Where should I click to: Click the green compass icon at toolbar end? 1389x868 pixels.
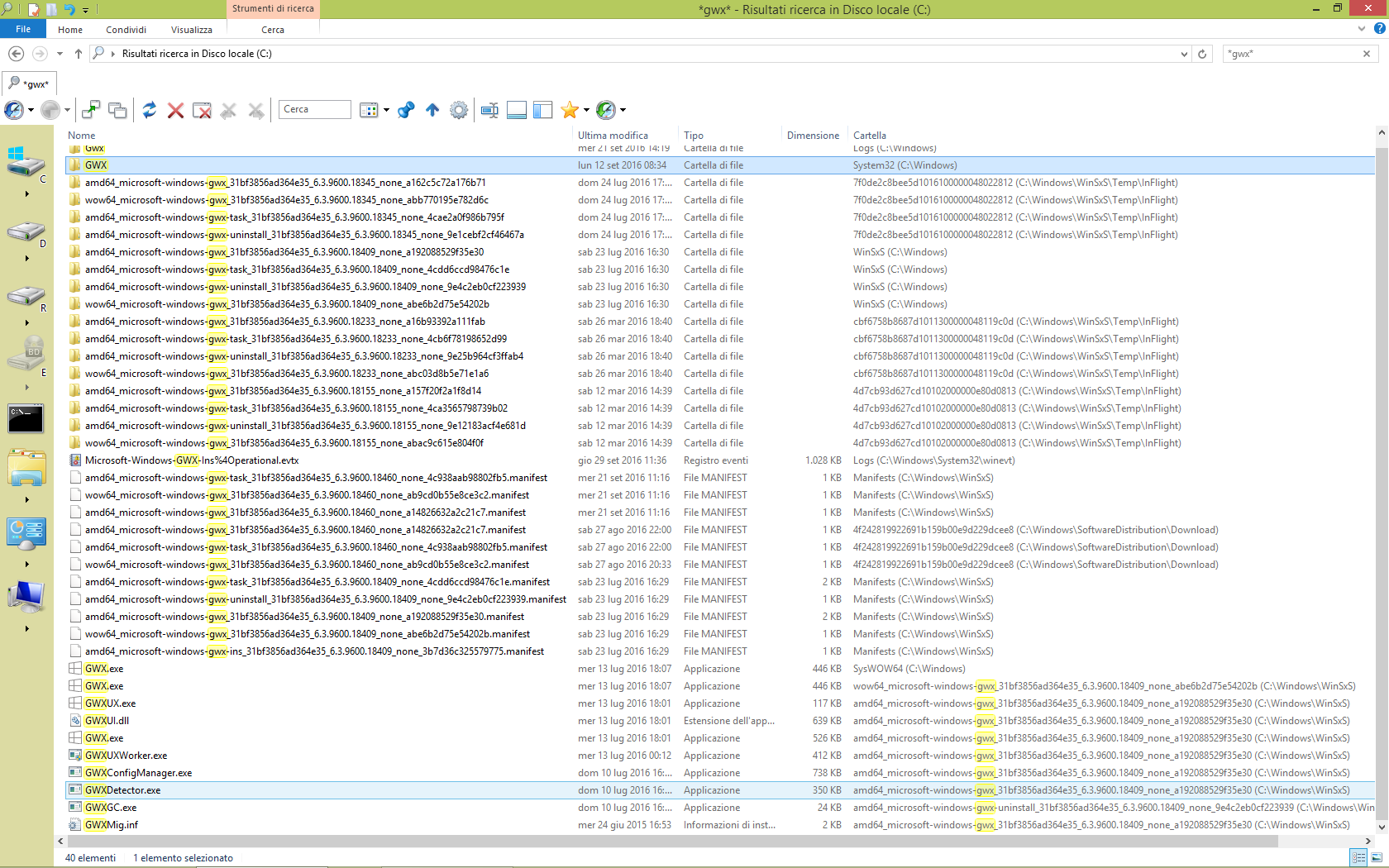[605, 110]
